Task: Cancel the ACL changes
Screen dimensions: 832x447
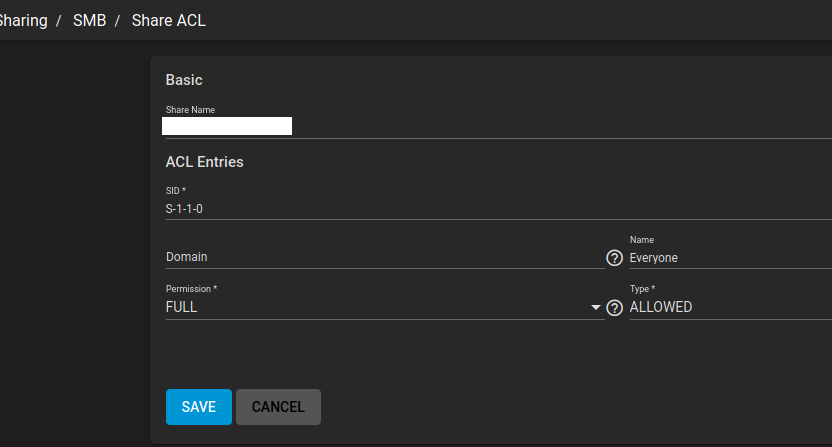Action: pyautogui.click(x=278, y=407)
